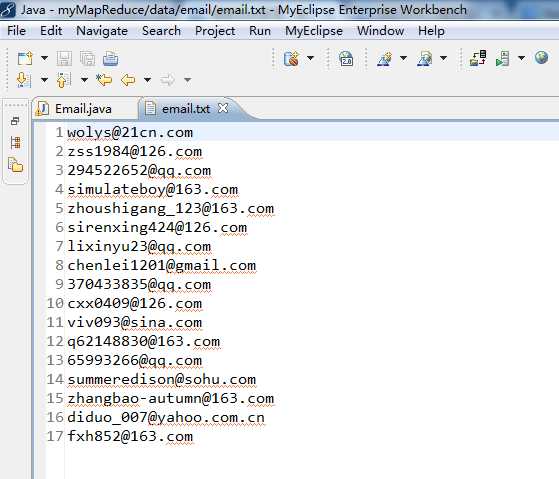Open the Run menu
This screenshot has height=479, width=559.
pyautogui.click(x=260, y=31)
